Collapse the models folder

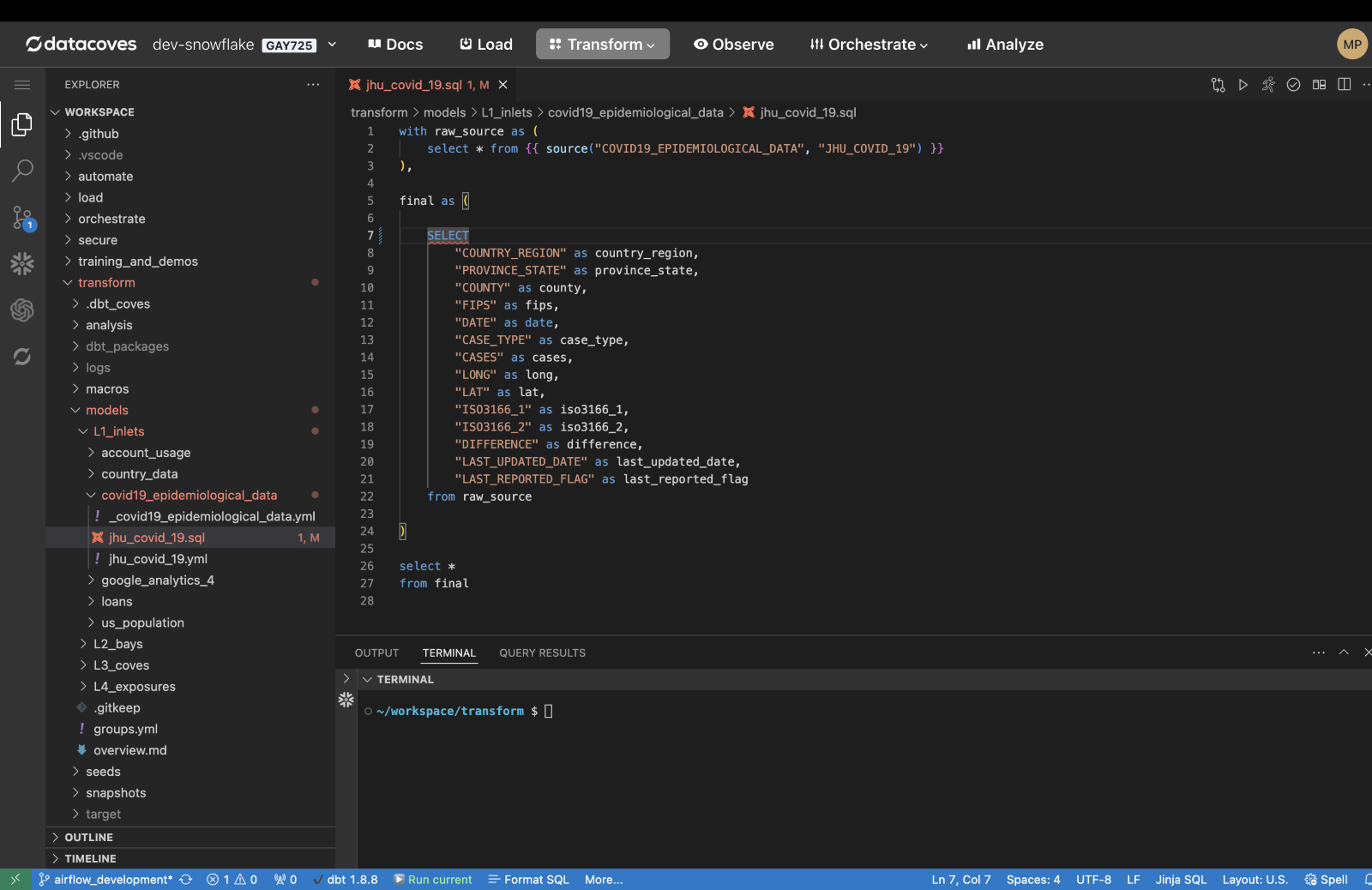(106, 410)
